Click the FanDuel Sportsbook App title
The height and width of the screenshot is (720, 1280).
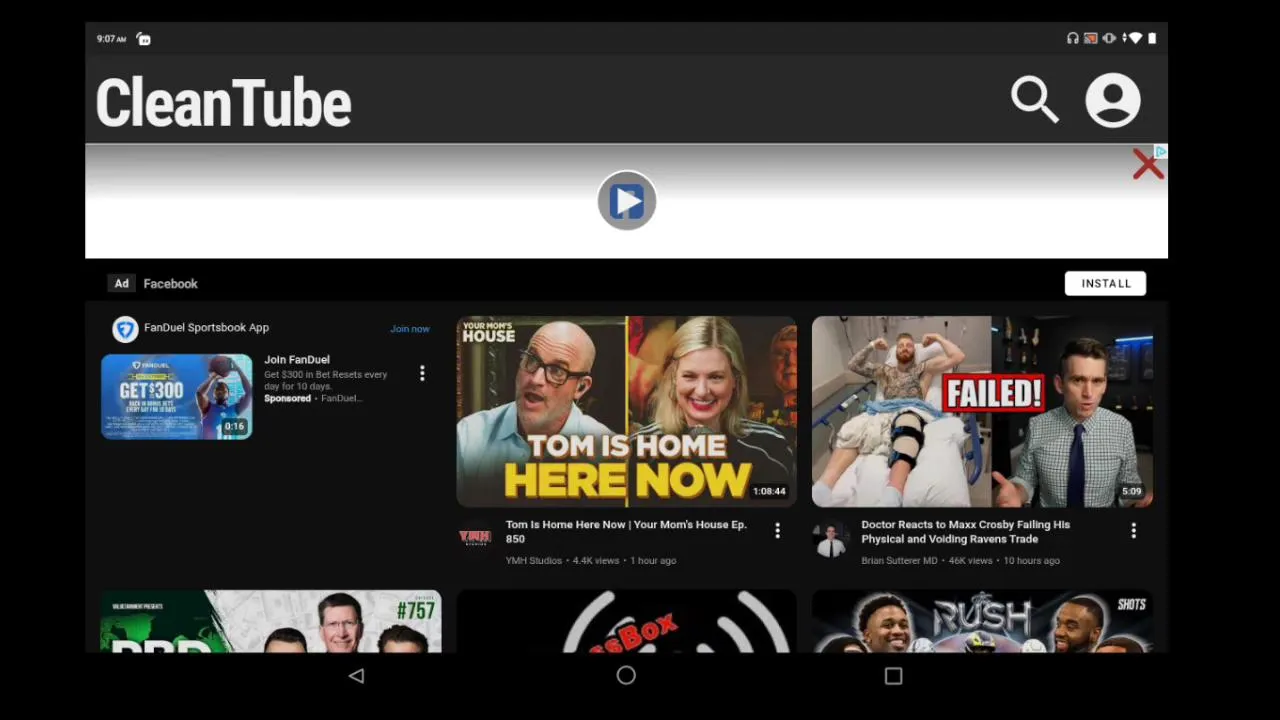pos(206,328)
